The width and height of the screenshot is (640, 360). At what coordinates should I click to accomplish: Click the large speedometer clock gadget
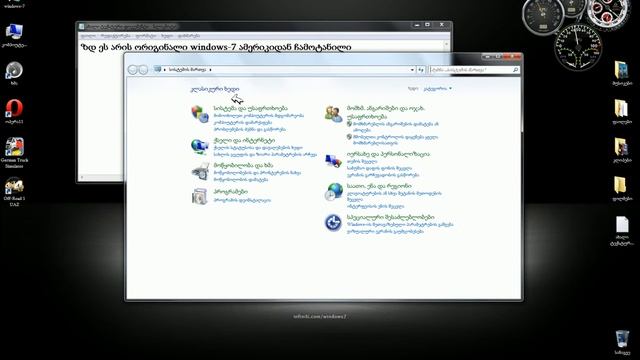577,47
